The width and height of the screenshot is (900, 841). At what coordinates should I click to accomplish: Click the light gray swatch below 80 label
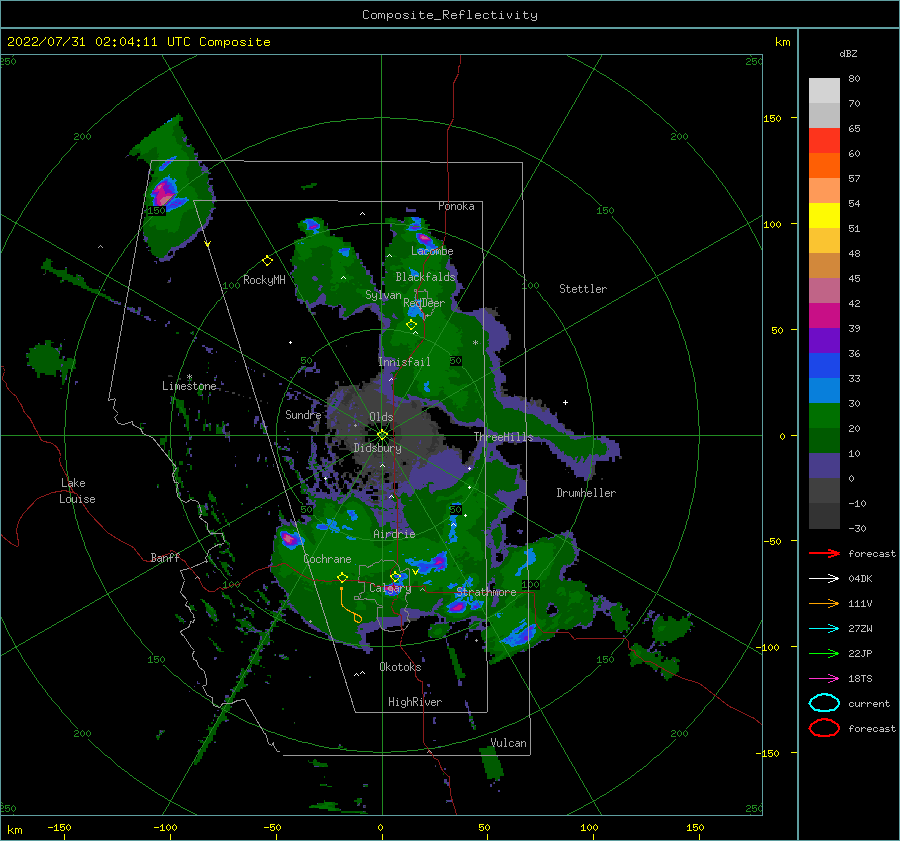tap(824, 90)
